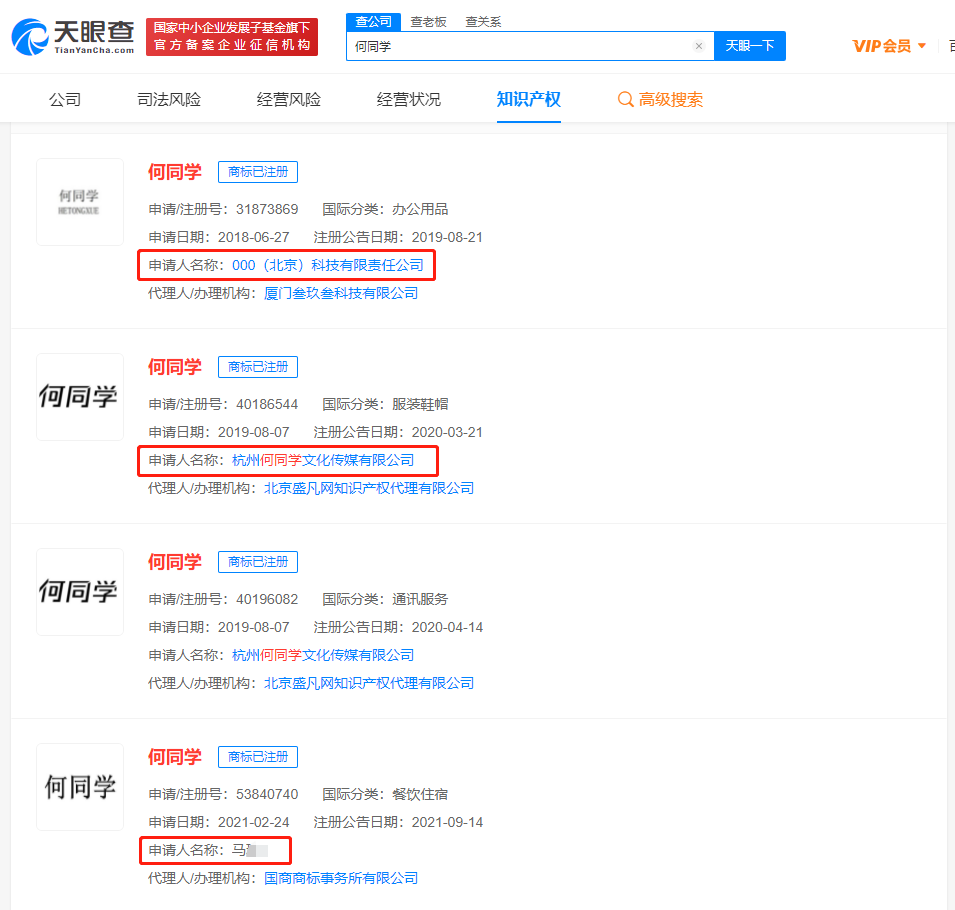955x910 pixels.
Task: Open trademark thumbnail for registration 40196082
Action: [x=80, y=592]
